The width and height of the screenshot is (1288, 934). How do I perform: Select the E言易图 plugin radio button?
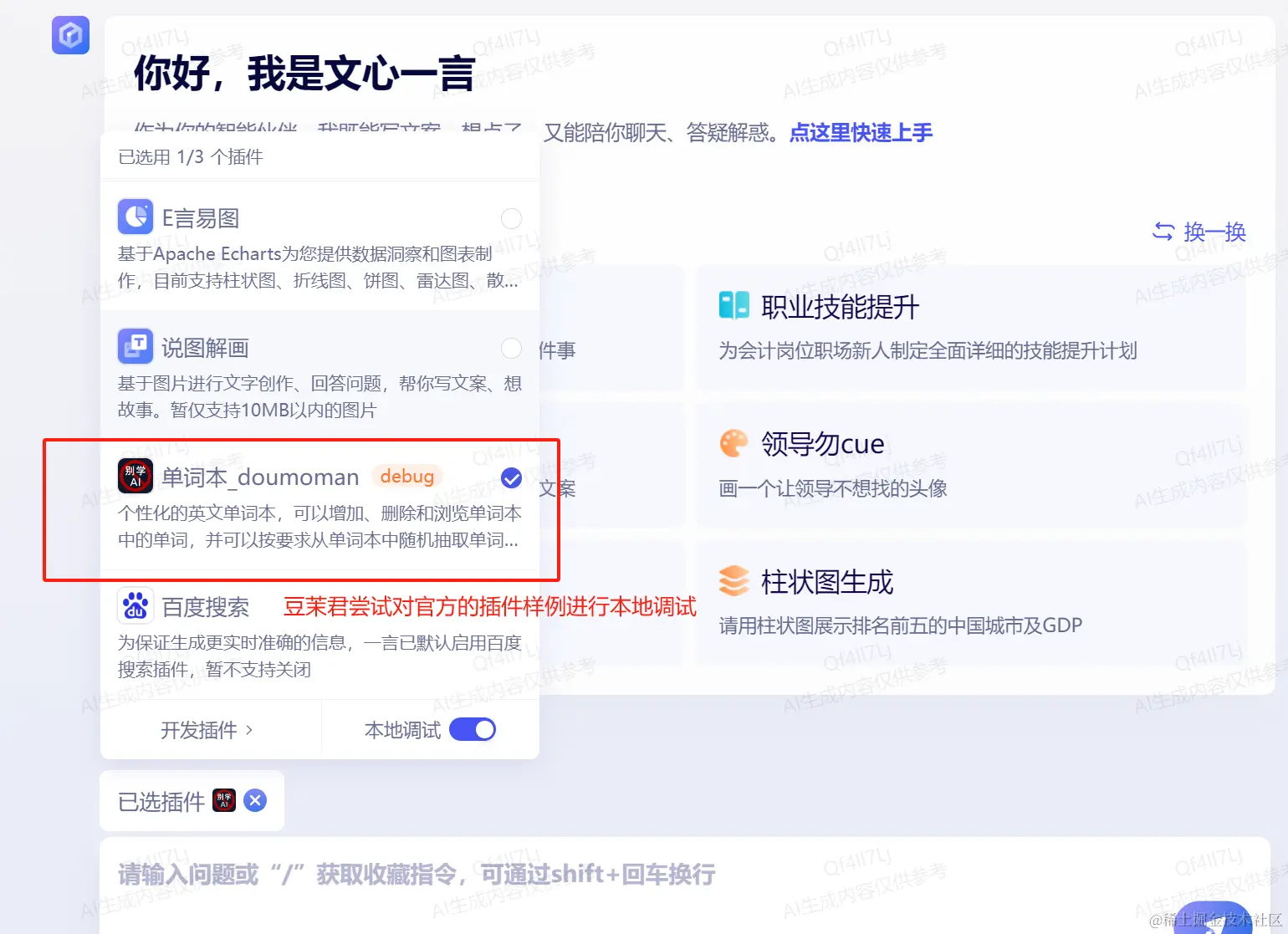[511, 218]
